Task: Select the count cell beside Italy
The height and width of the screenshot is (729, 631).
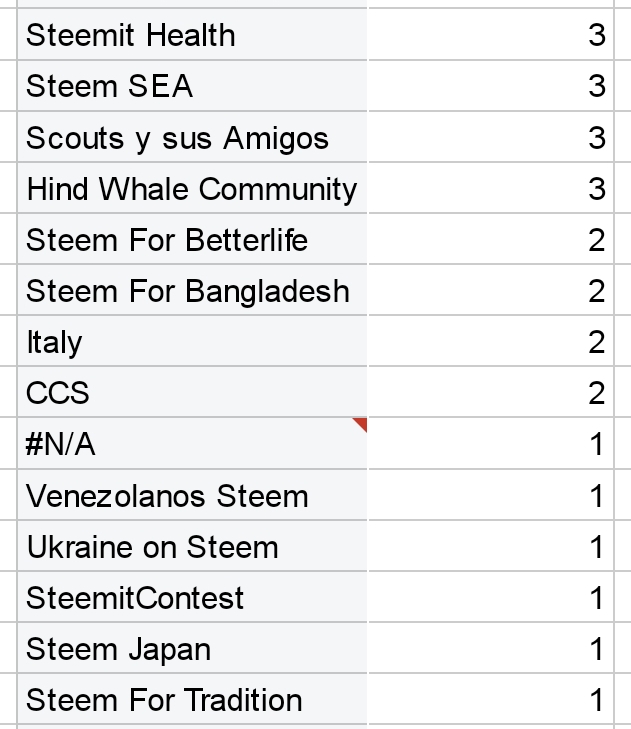Action: coord(490,342)
